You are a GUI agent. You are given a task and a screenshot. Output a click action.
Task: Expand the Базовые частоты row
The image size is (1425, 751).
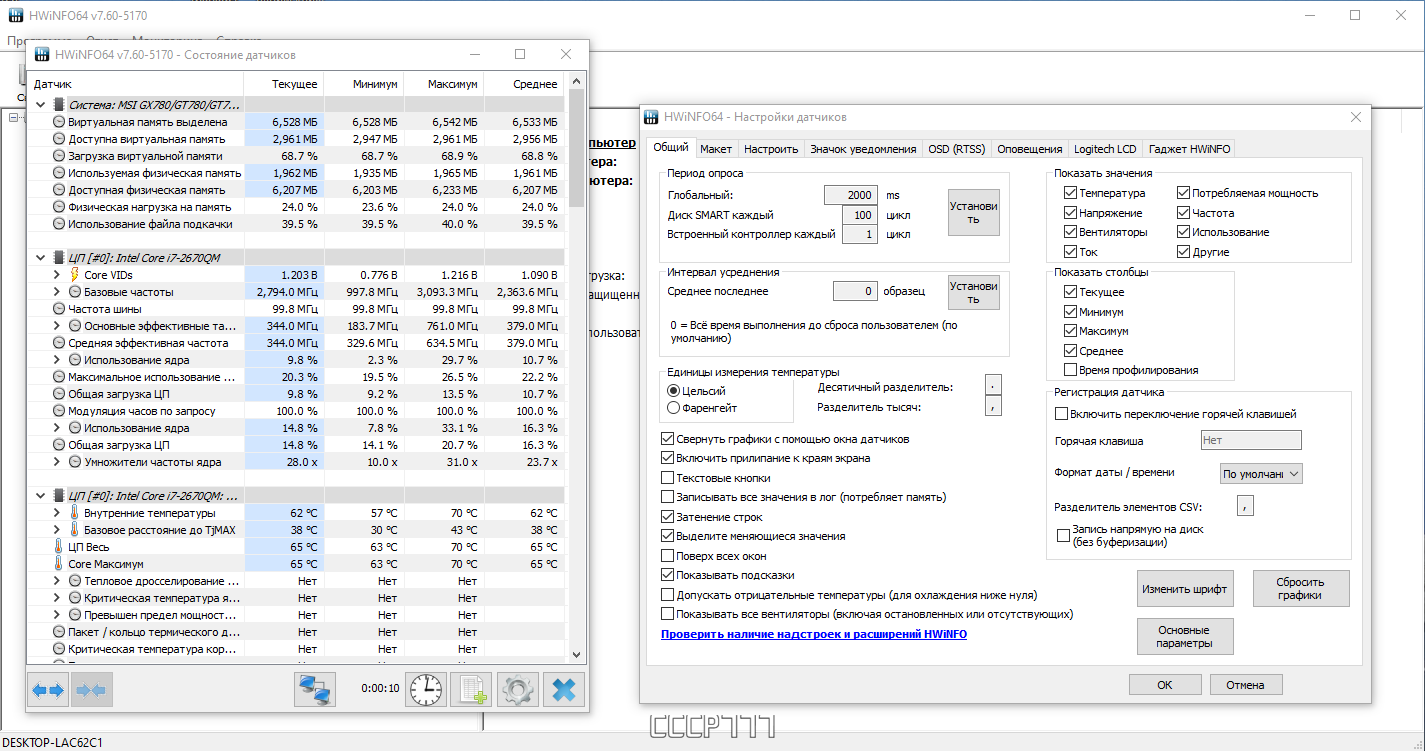point(57,291)
